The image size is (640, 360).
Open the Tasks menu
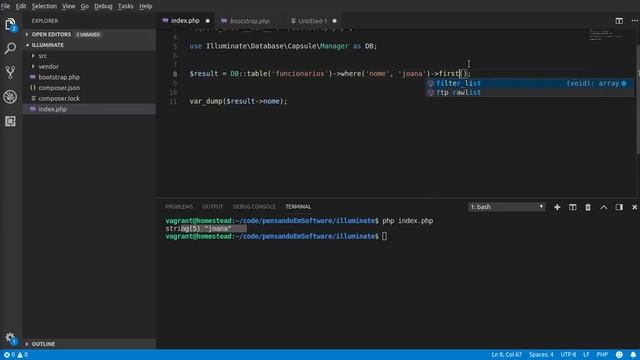pos(125,6)
